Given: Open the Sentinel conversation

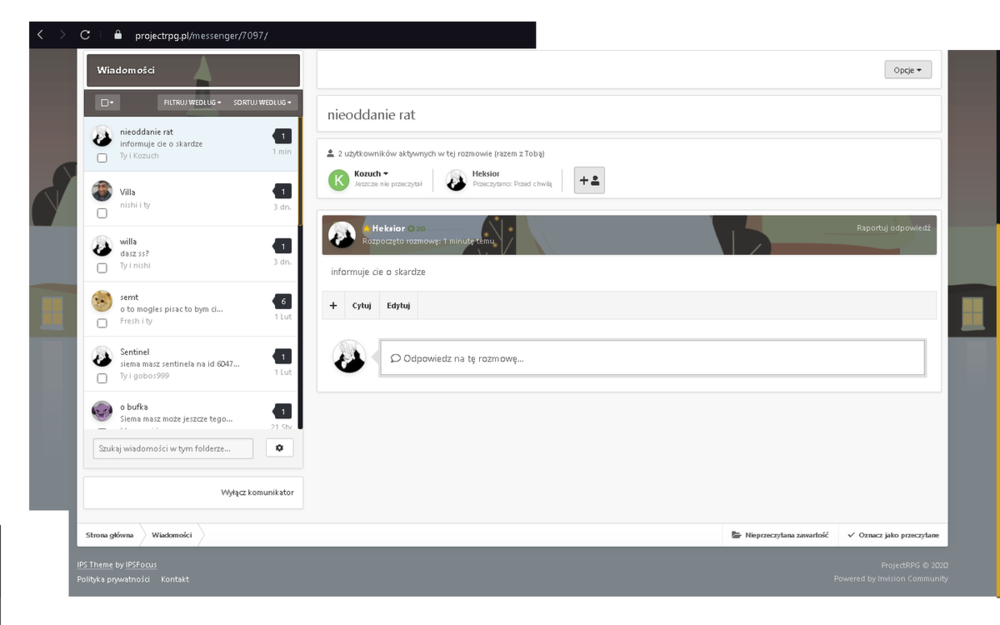Looking at the screenshot, I should tap(191, 364).
